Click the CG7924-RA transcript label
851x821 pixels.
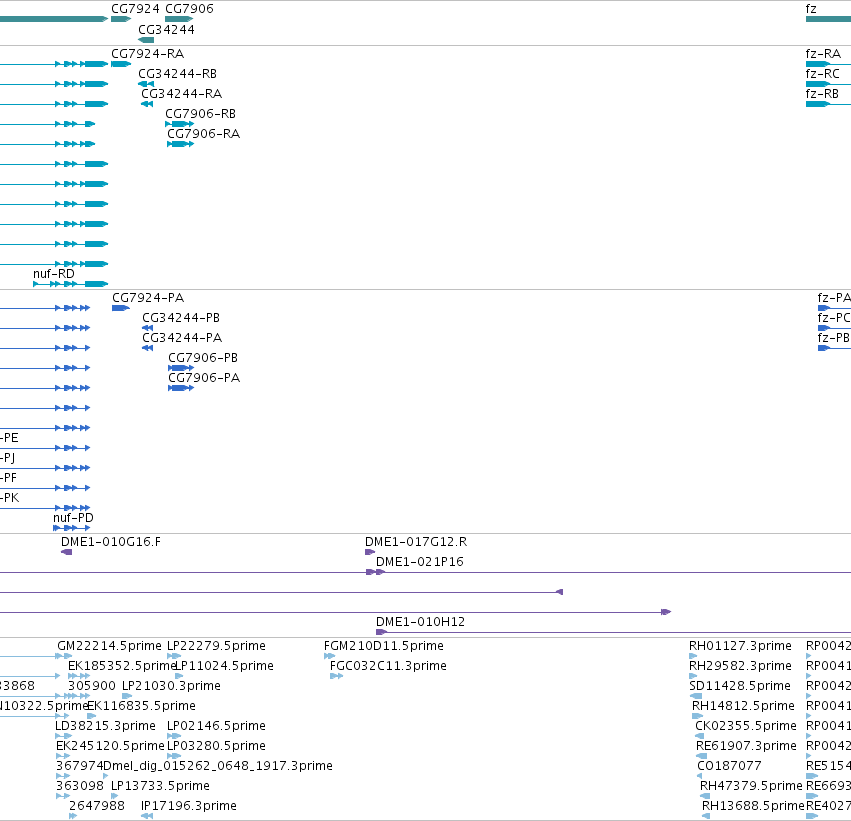click(x=148, y=54)
